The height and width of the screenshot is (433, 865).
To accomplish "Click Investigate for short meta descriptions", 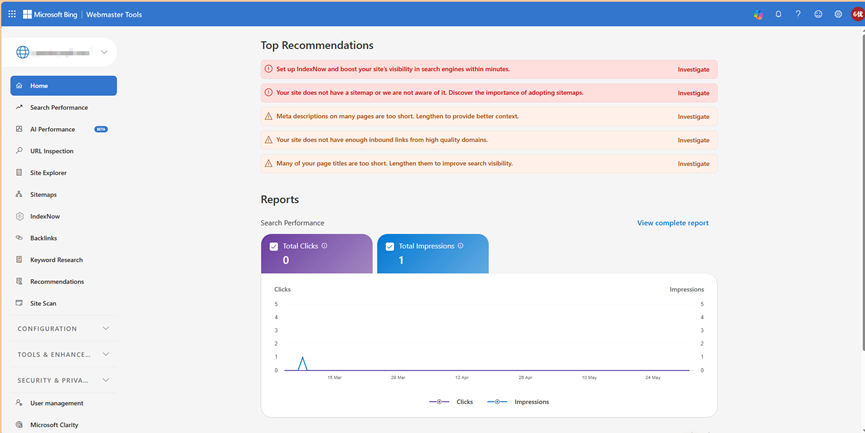I will 693,117.
